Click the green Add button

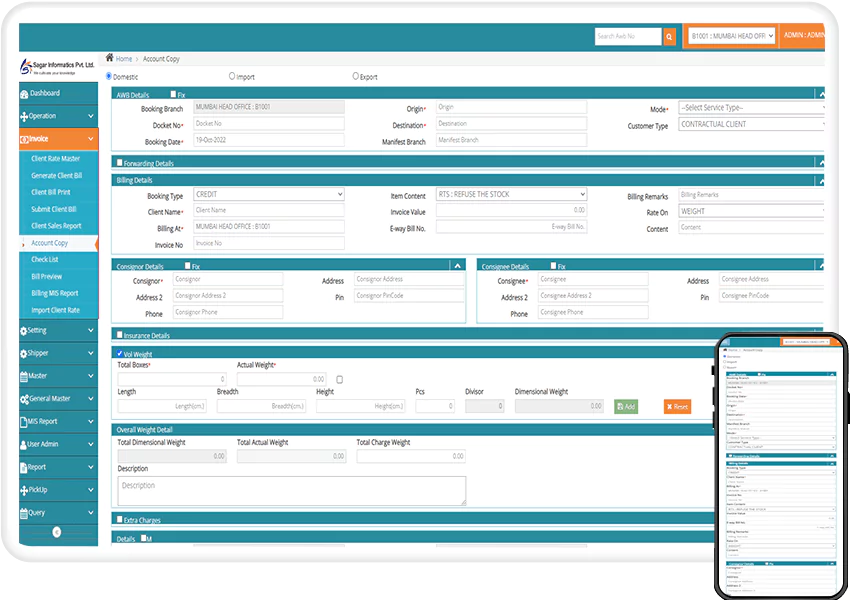pyautogui.click(x=626, y=407)
